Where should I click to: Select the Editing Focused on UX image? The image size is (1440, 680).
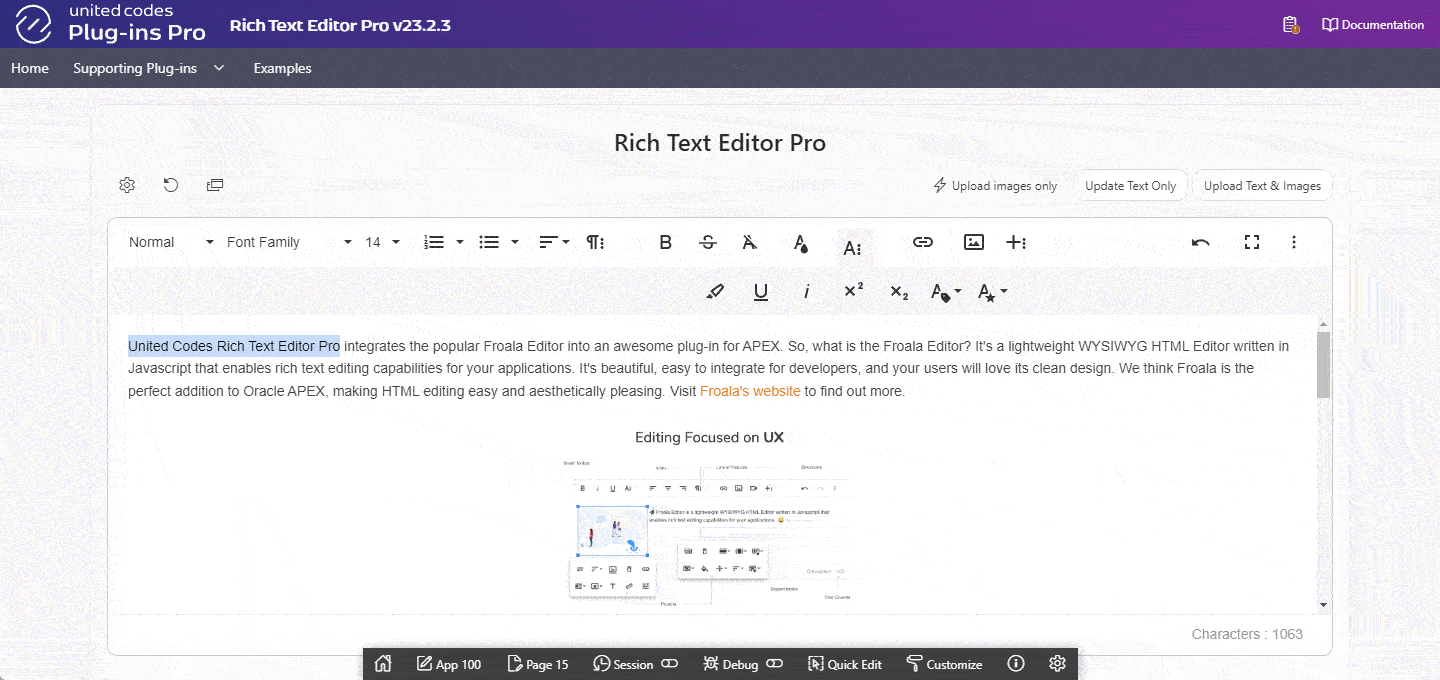pos(708,520)
